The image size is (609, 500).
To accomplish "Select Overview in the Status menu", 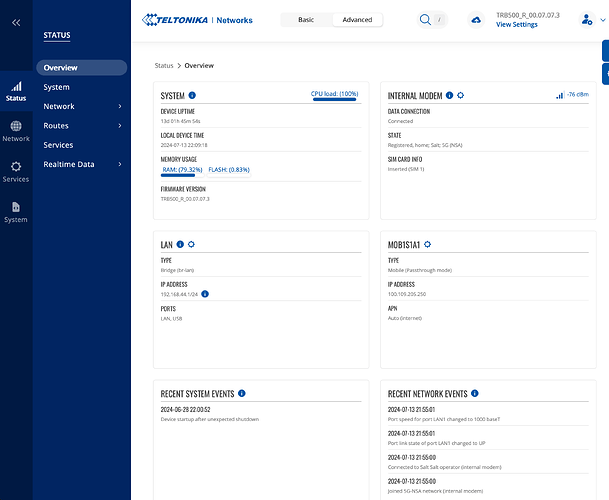I will [82, 68].
